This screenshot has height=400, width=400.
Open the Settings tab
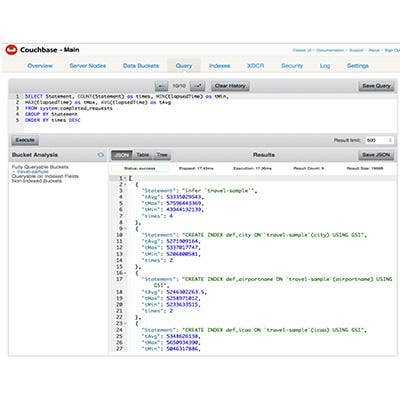pyautogui.click(x=358, y=66)
